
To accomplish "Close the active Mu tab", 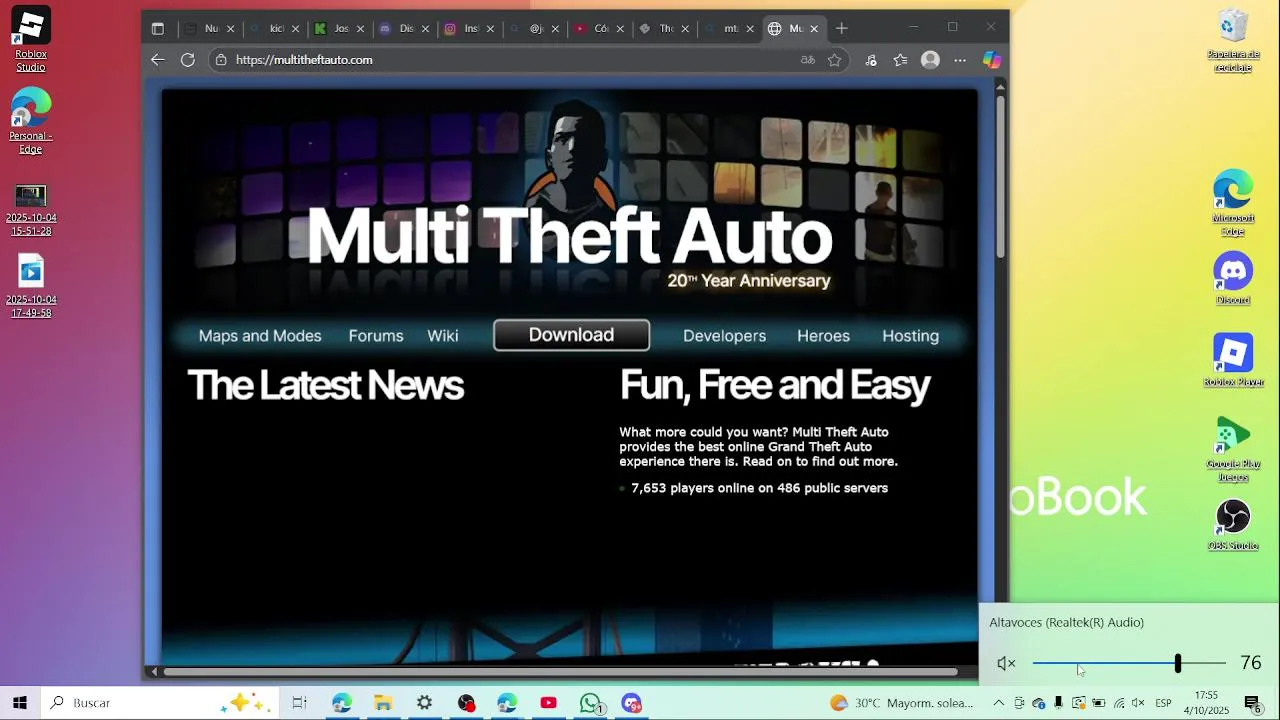I will 814,29.
